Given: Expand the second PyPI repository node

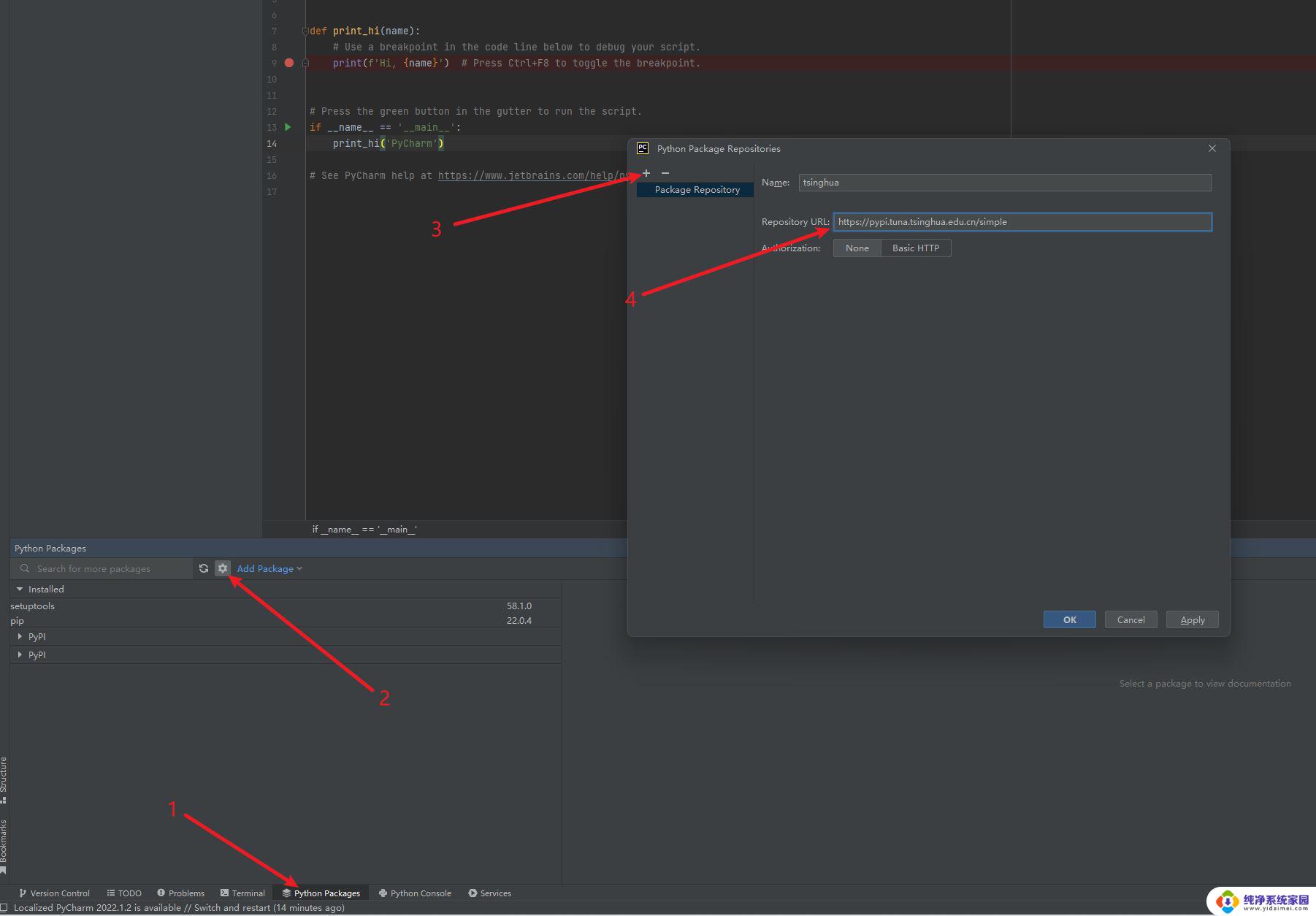Looking at the screenshot, I should [20, 654].
